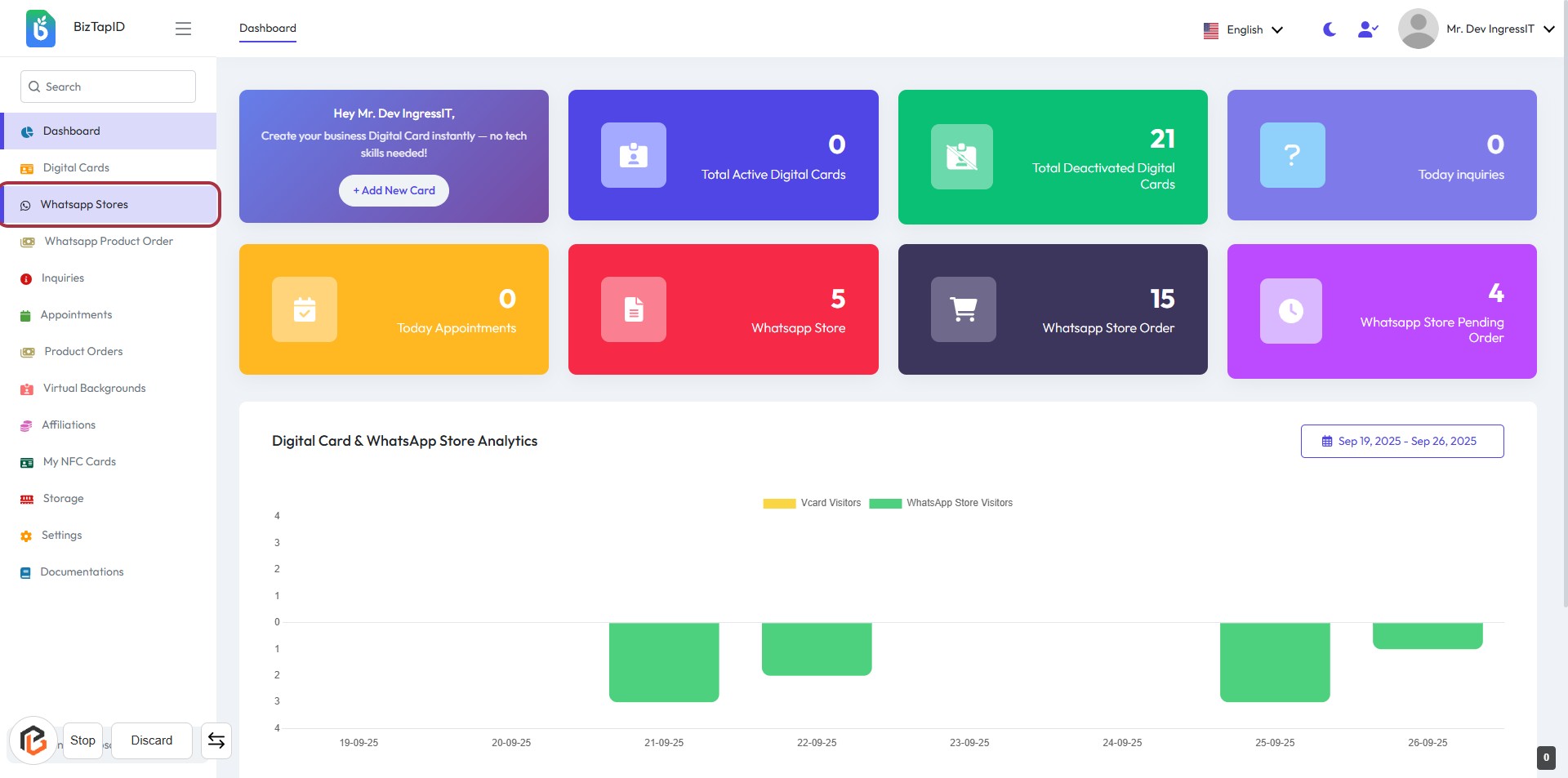Click the document icon on Whatsapp Store card
Screen dimensions: 1568x778
click(x=633, y=309)
